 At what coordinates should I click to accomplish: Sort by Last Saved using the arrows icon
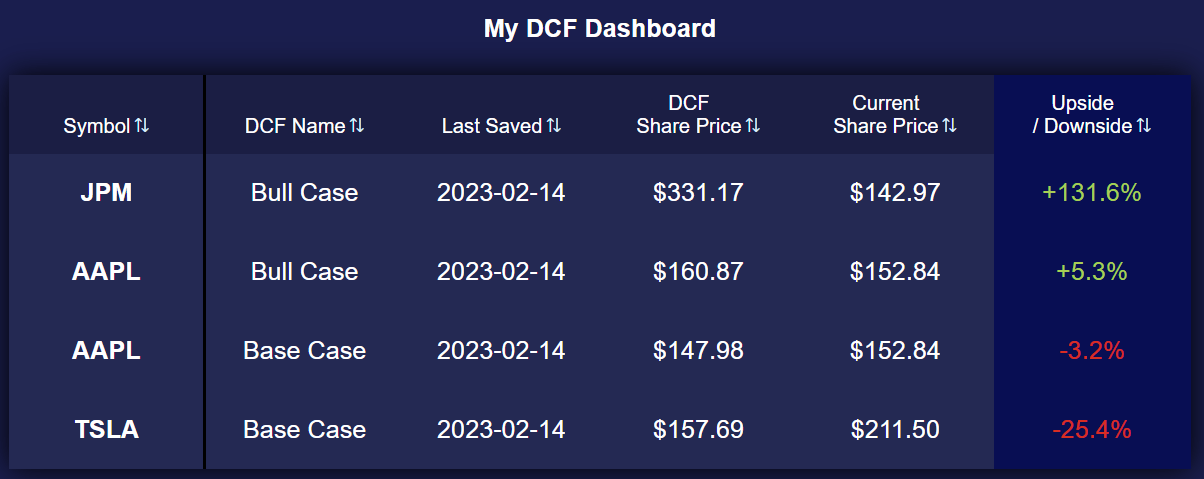(x=554, y=126)
